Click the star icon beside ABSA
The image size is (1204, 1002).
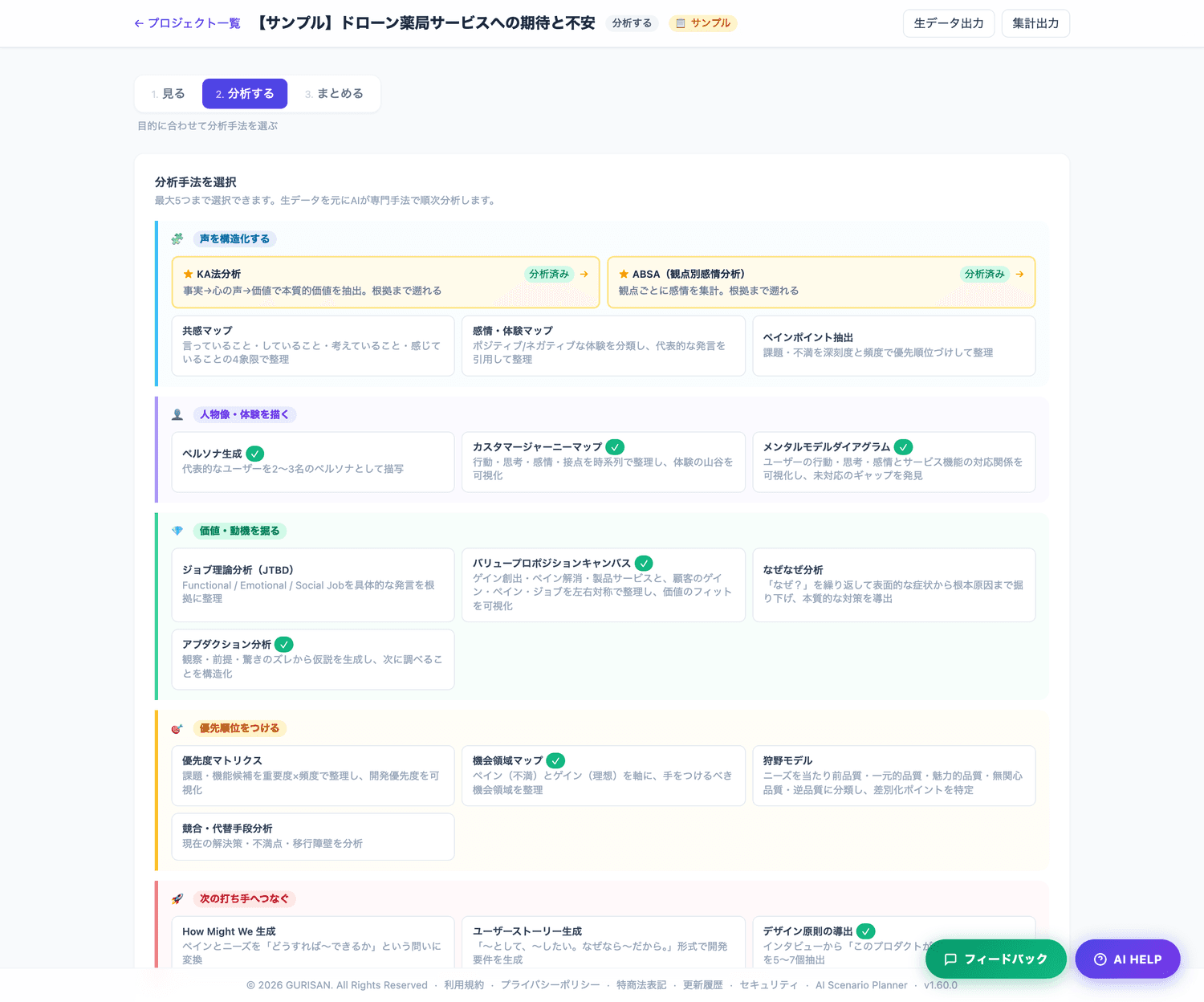coord(624,274)
